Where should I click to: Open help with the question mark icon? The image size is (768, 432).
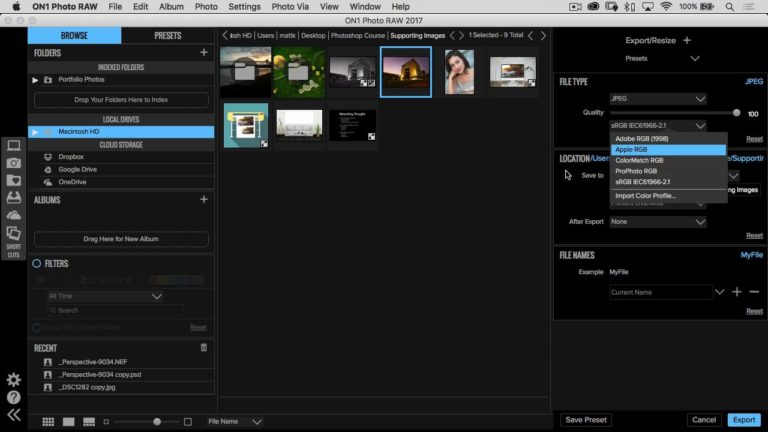point(14,397)
